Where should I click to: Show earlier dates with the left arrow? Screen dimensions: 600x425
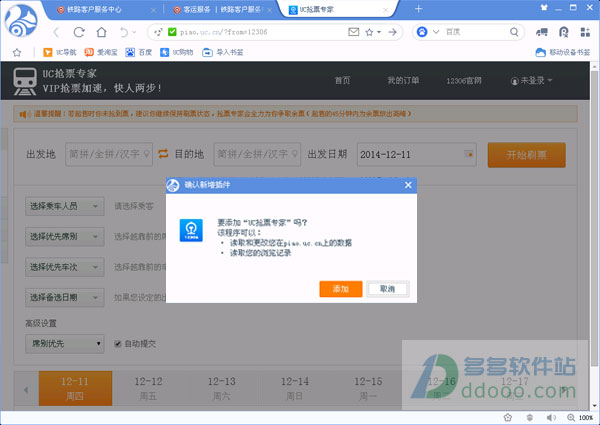pyautogui.click(x=26, y=390)
